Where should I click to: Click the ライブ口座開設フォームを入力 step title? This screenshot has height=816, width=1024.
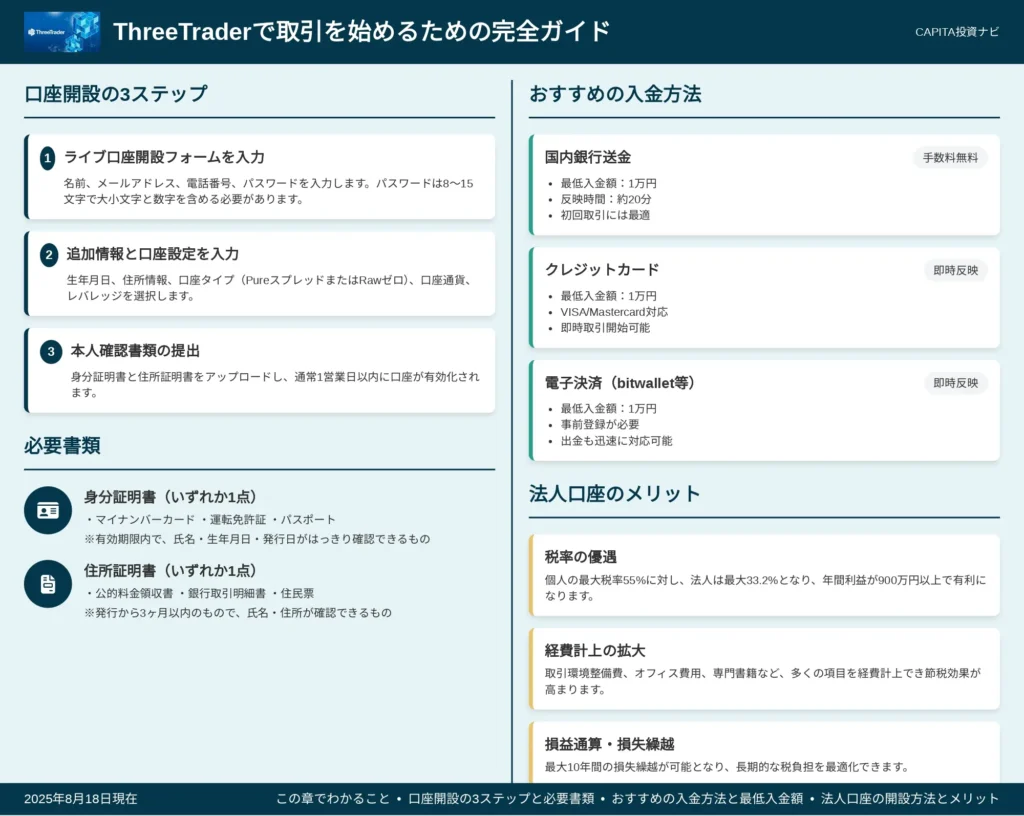click(165, 157)
